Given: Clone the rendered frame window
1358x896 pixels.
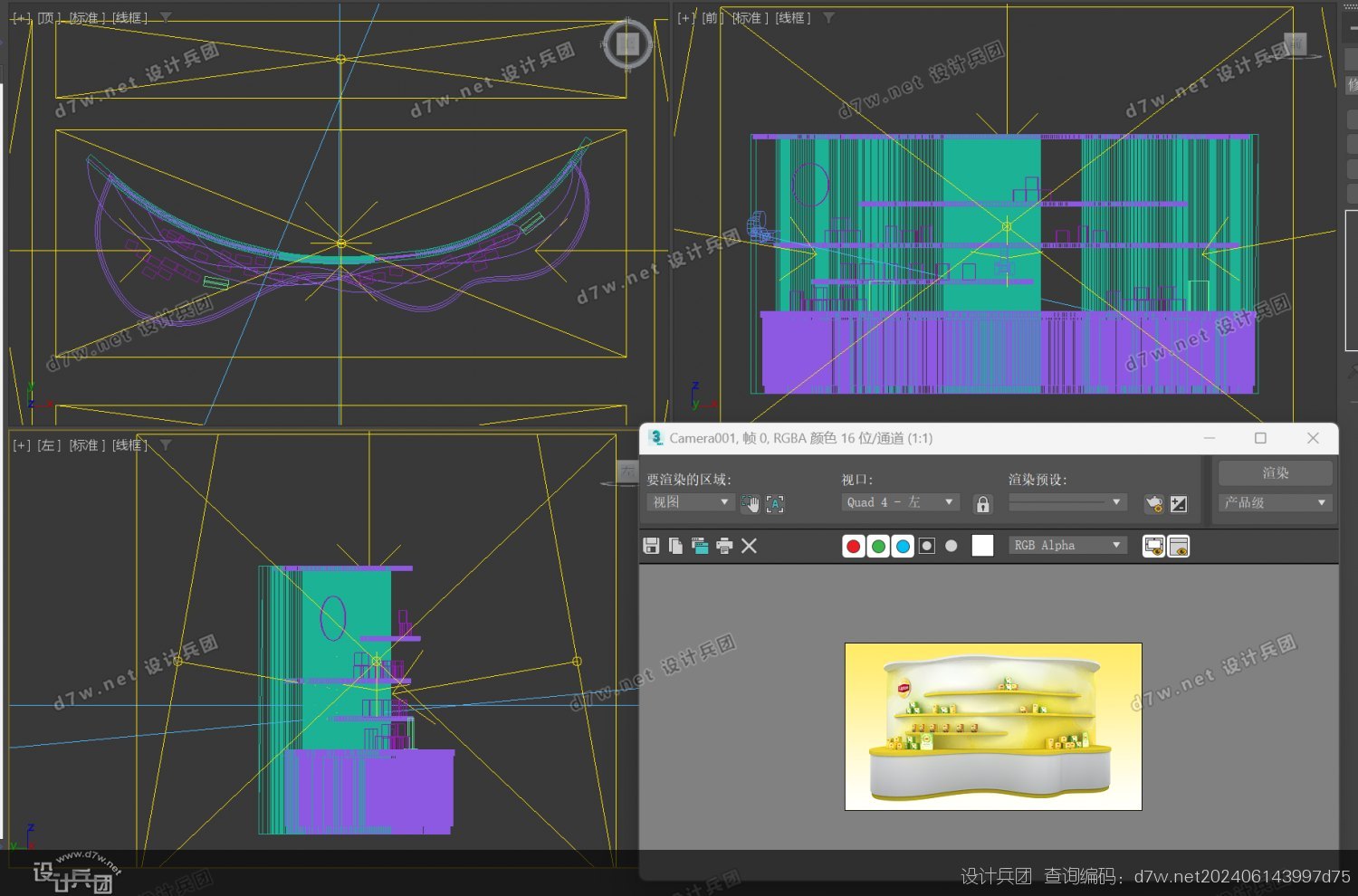Looking at the screenshot, I should coord(700,546).
